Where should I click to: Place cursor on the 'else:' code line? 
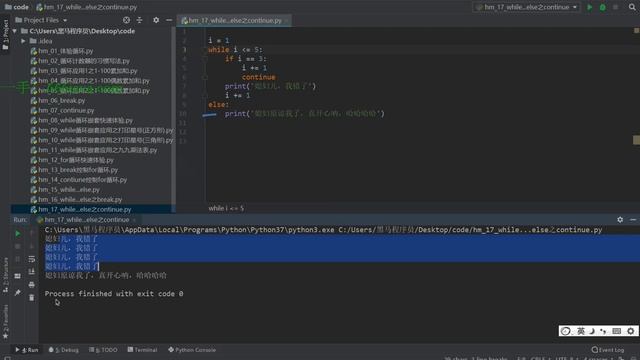[218, 104]
